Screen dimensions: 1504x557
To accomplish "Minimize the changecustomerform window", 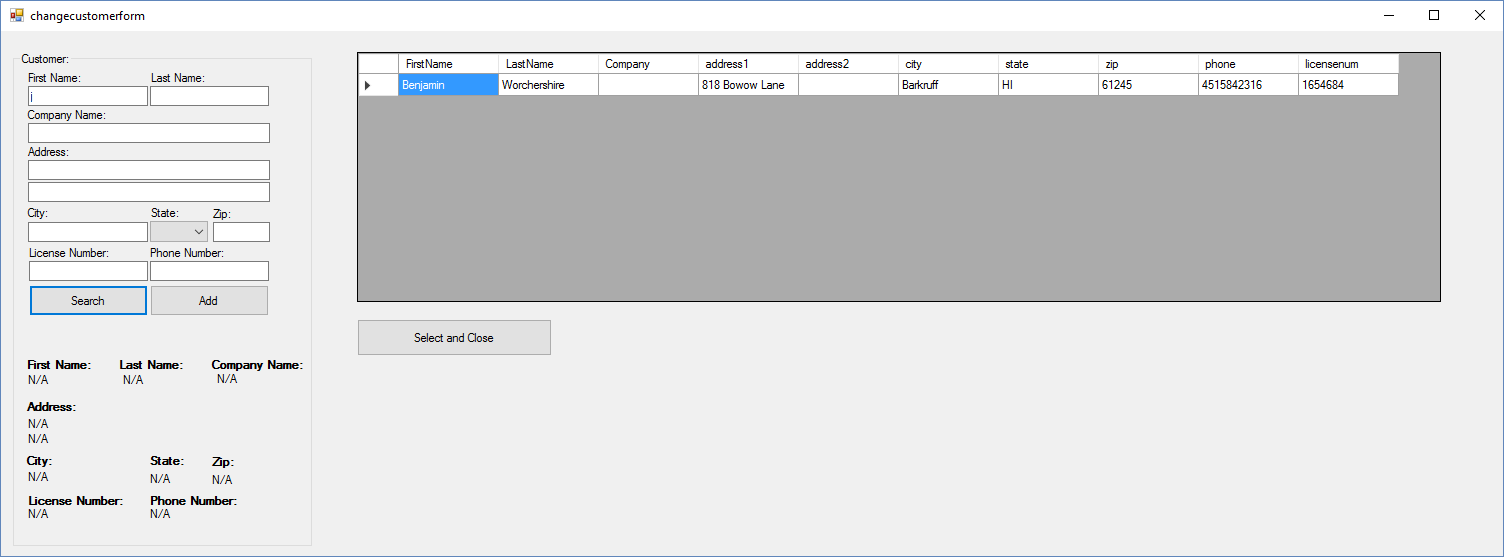I will click(1388, 15).
